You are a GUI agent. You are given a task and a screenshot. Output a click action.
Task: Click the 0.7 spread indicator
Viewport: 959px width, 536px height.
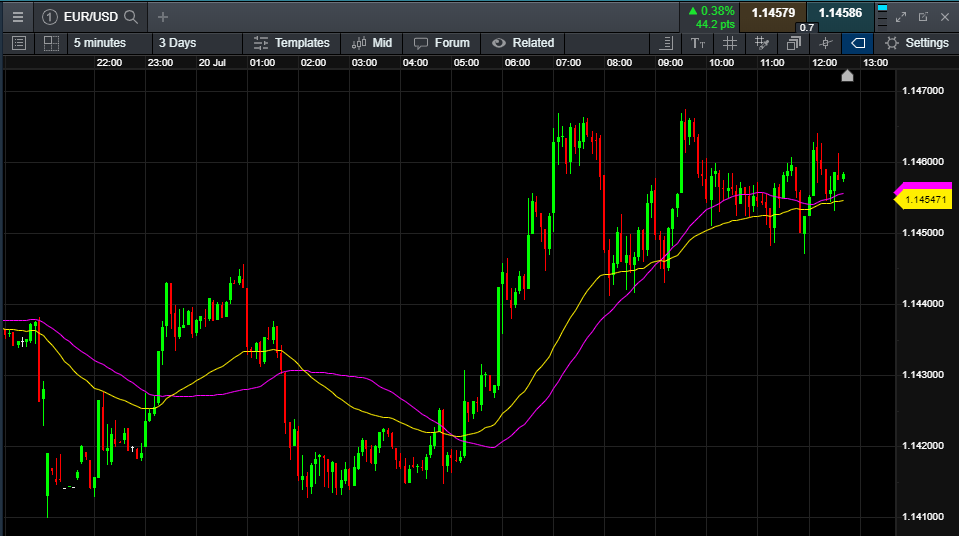(x=807, y=27)
